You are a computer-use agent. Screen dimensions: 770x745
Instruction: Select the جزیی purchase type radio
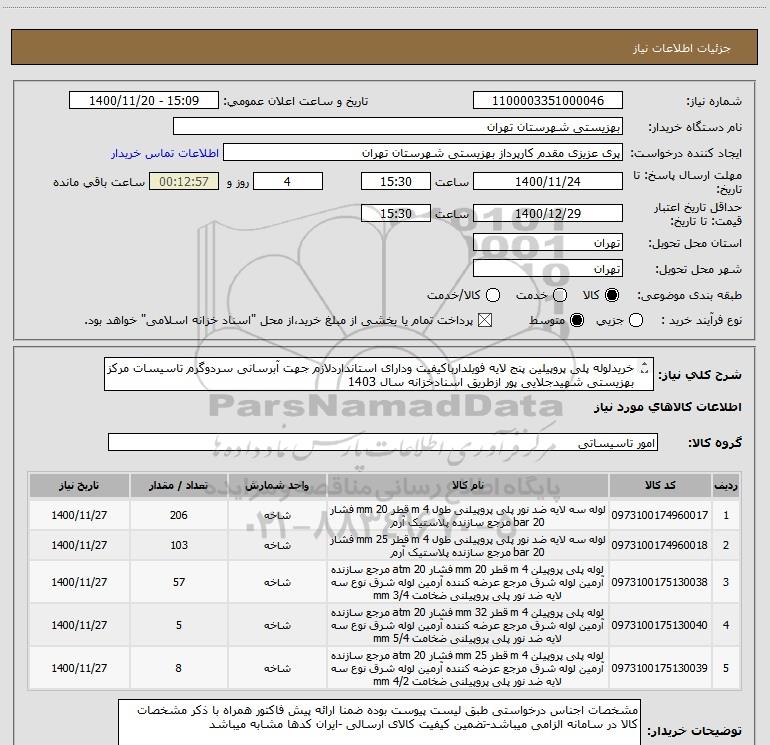coord(636,321)
